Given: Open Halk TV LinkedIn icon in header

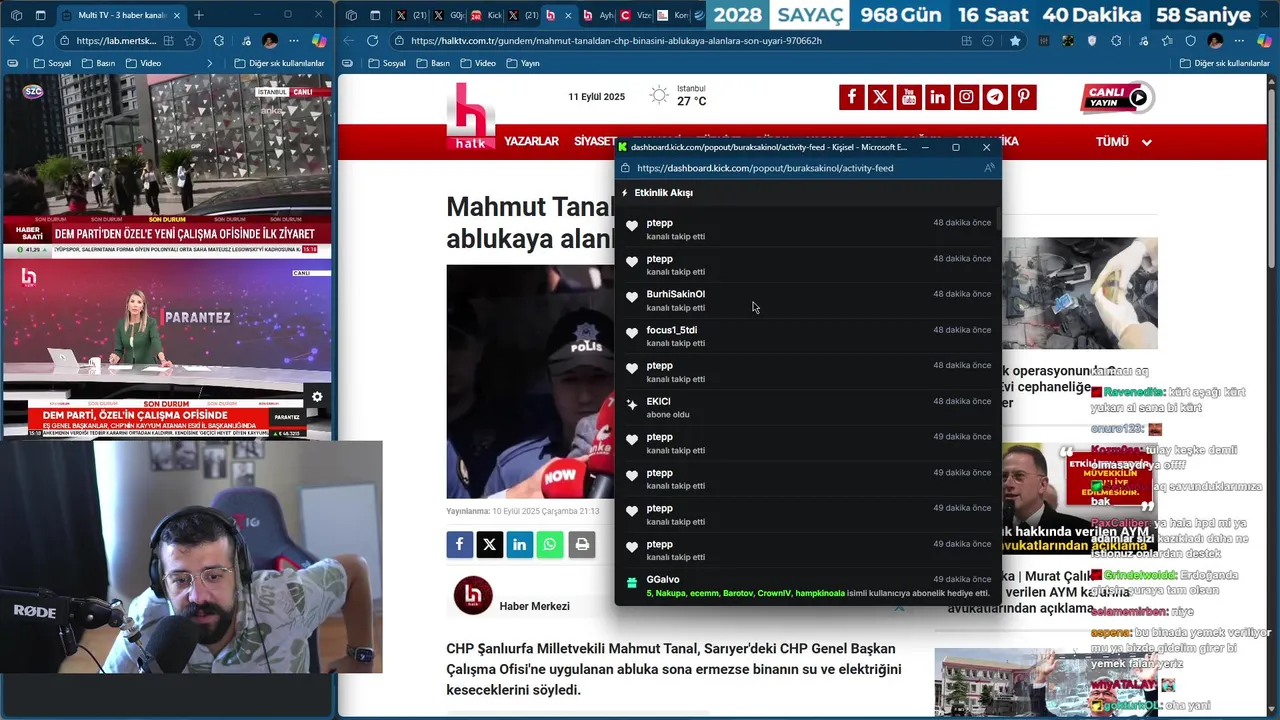Looking at the screenshot, I should (937, 97).
